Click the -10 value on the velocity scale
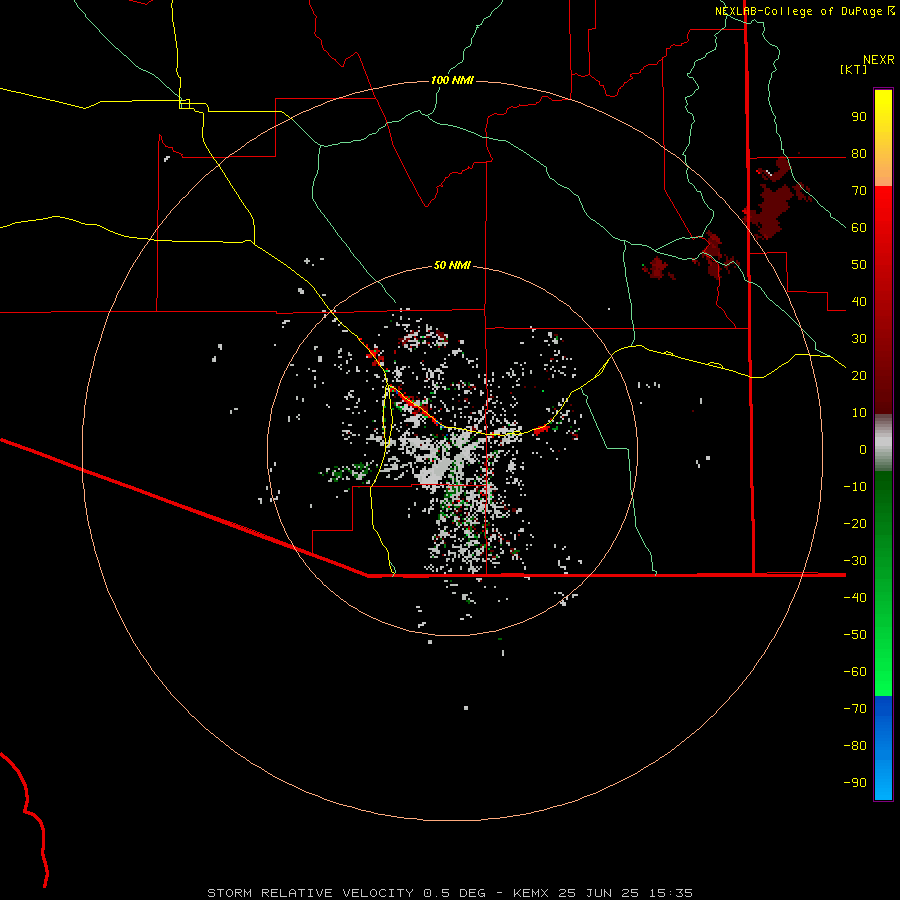This screenshot has height=900, width=900. [855, 487]
